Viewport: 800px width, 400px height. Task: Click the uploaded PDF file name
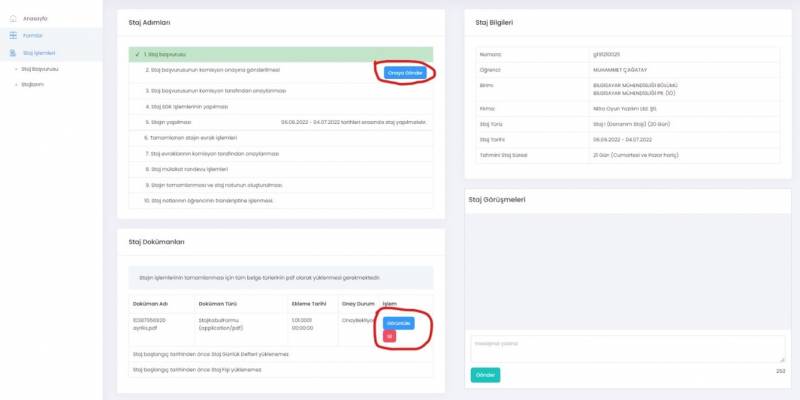click(151, 324)
